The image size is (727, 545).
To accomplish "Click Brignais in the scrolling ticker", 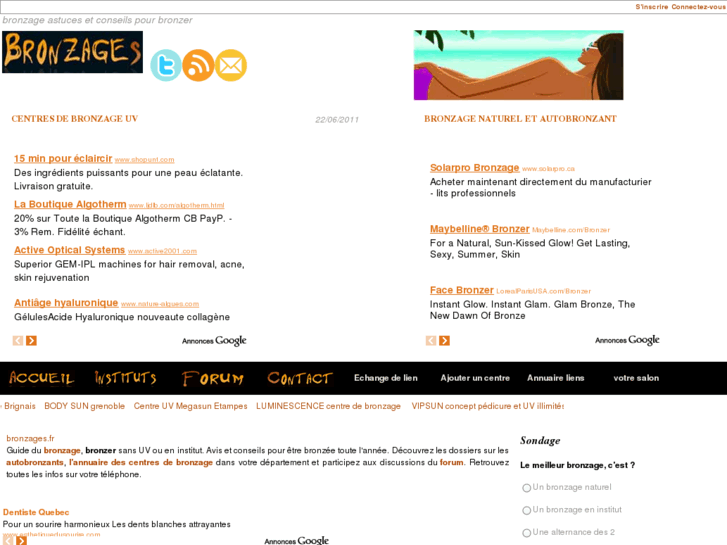I will 19,406.
